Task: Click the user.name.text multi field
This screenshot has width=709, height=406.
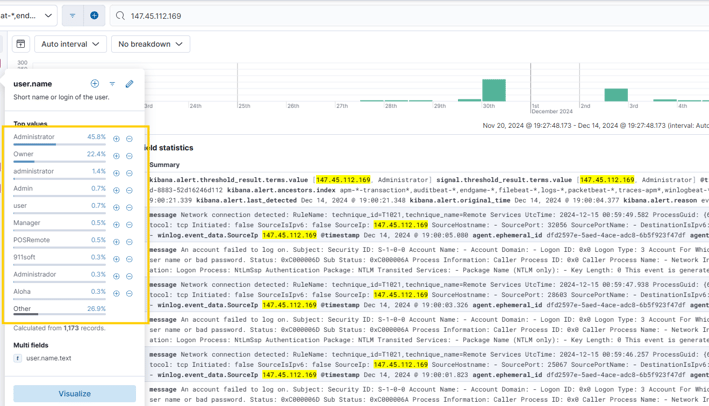Action: coord(49,358)
